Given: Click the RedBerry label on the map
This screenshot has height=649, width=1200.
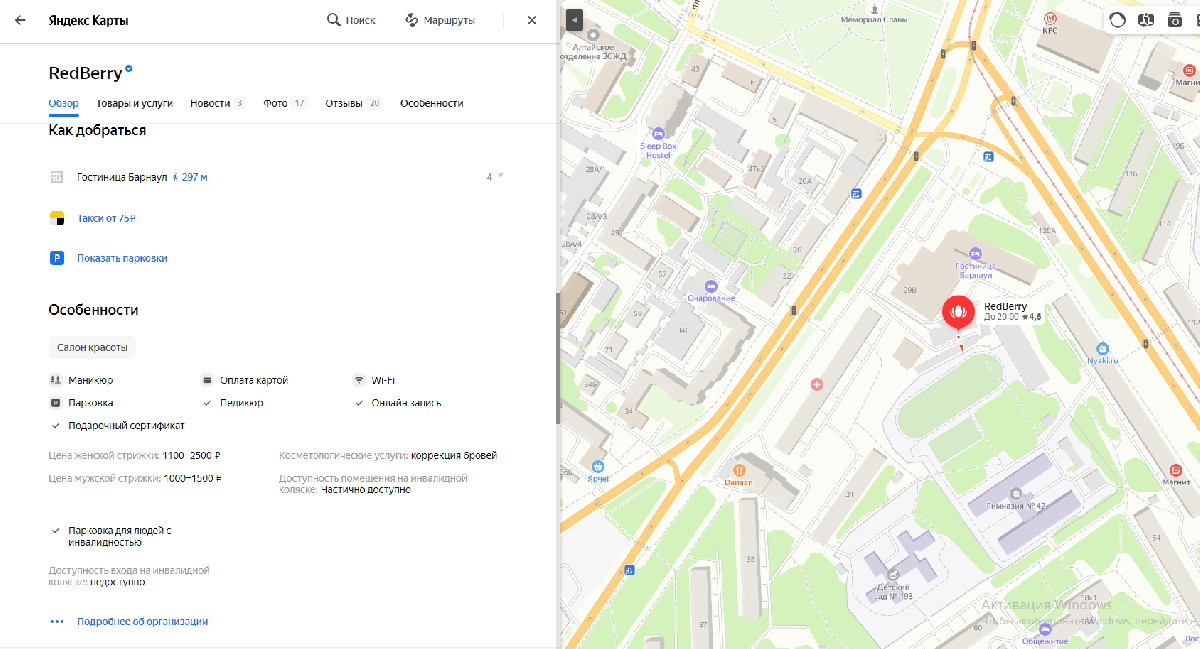Looking at the screenshot, I should click(x=1005, y=306).
